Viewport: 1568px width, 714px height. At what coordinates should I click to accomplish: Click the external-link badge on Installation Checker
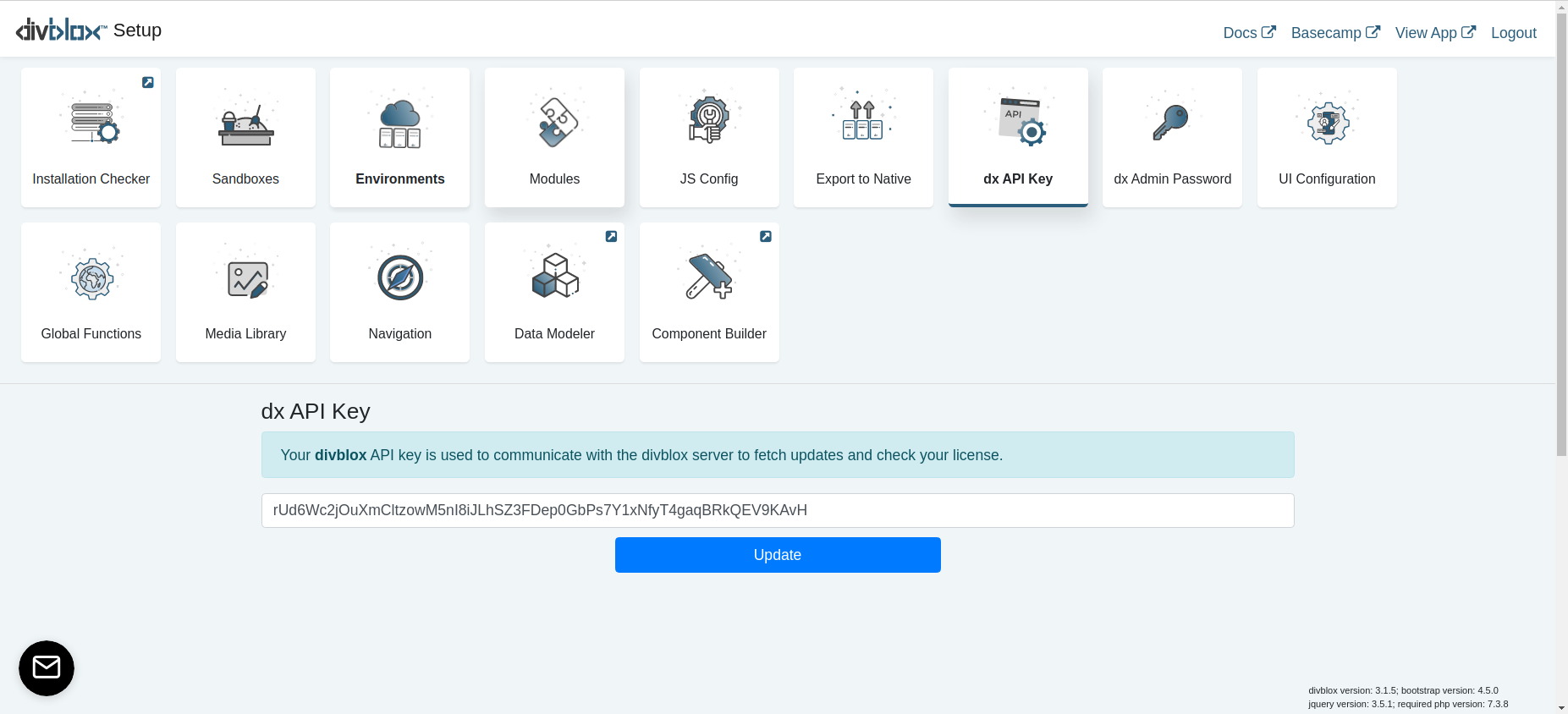click(x=148, y=82)
